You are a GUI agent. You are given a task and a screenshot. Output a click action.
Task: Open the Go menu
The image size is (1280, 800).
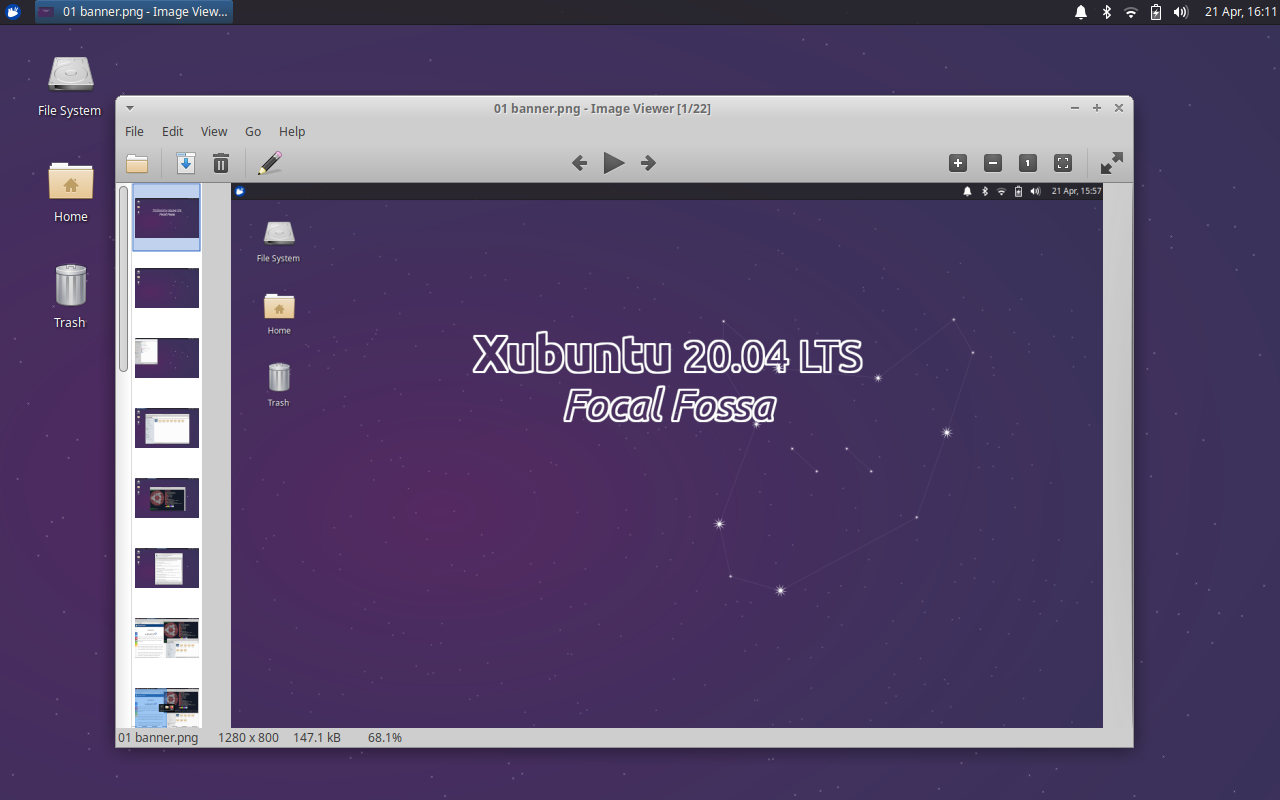(x=252, y=131)
